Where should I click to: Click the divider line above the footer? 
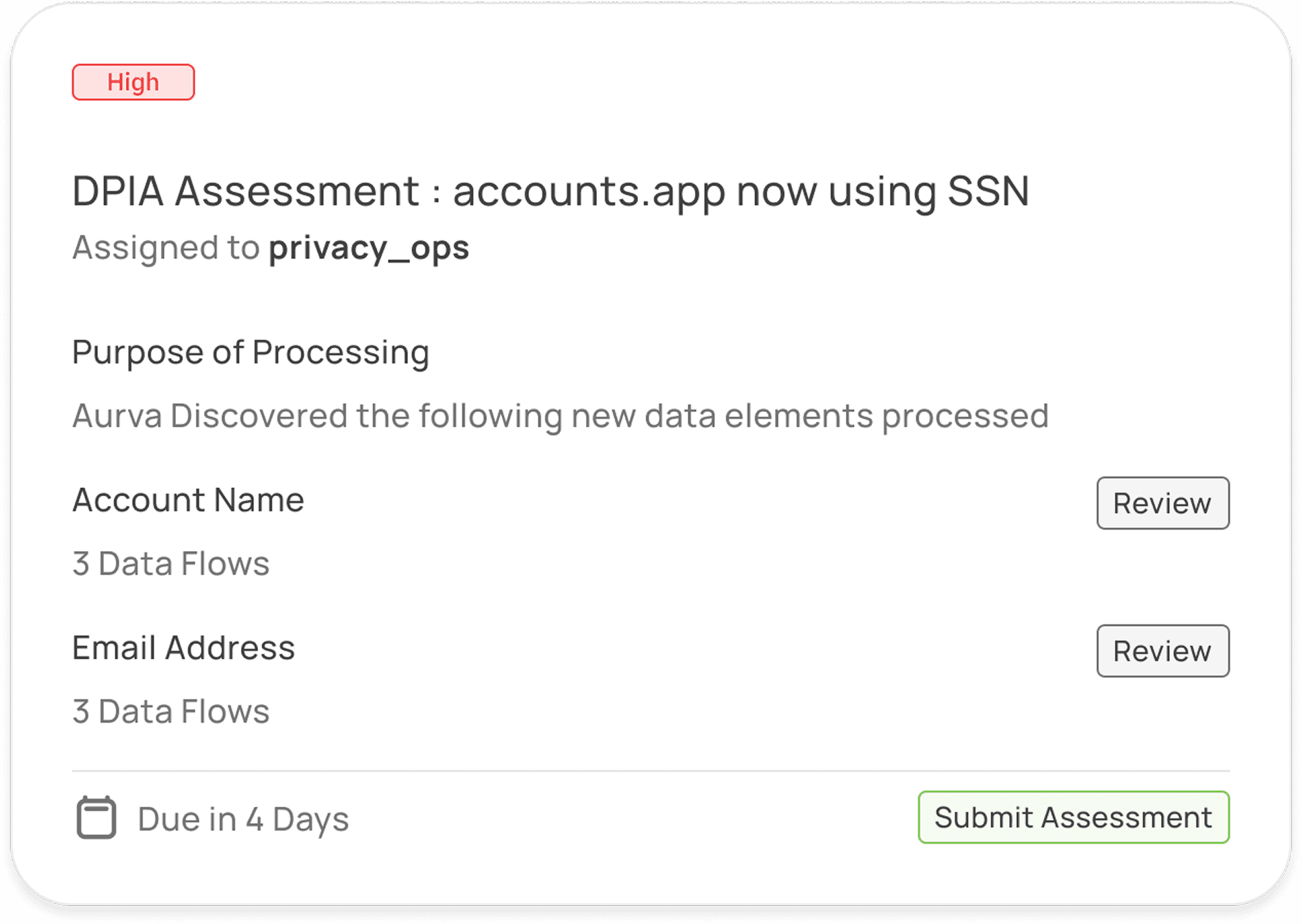click(x=650, y=771)
